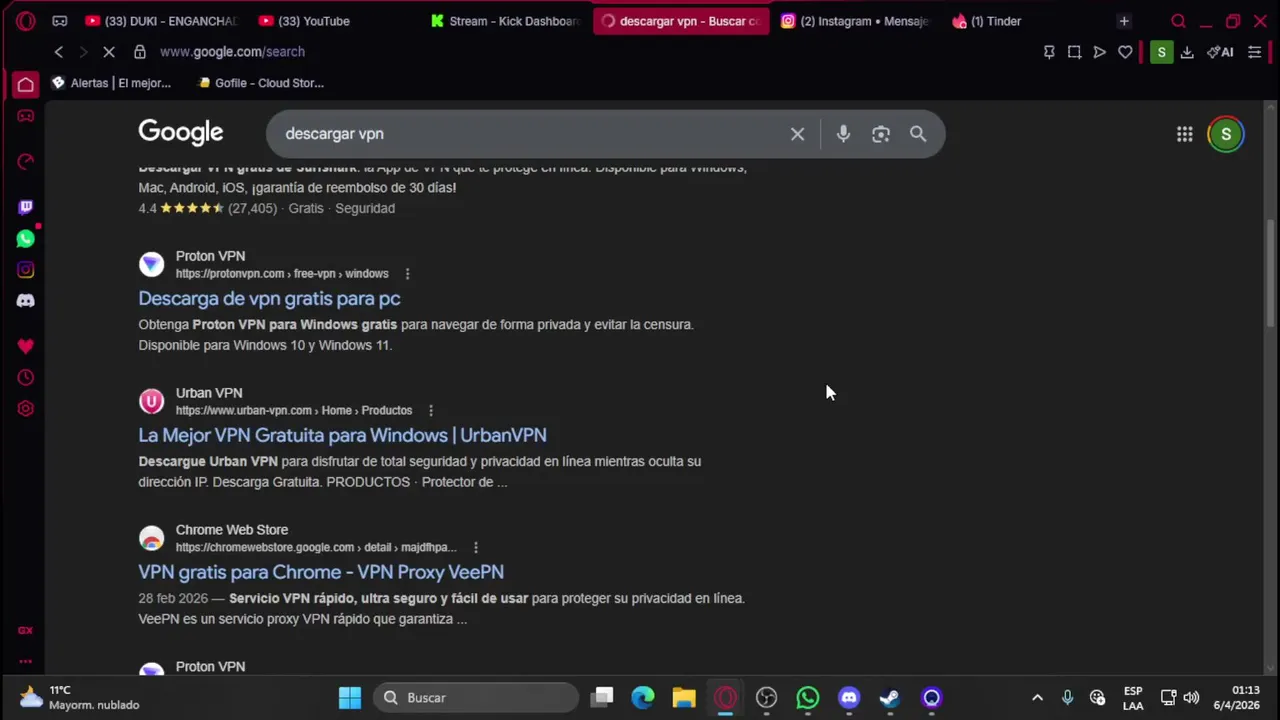Screen dimensions: 1280x720
Task: Click the address bar URL
Action: 232,52
